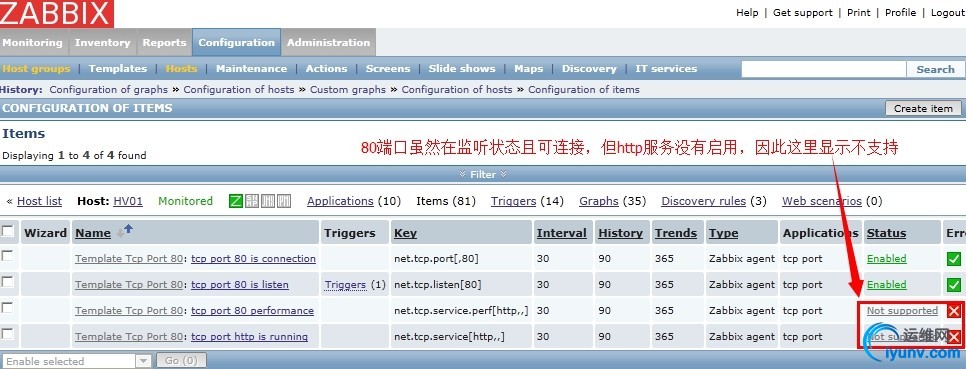966x369 pixels.
Task: Open the Get support link
Action: click(x=803, y=12)
